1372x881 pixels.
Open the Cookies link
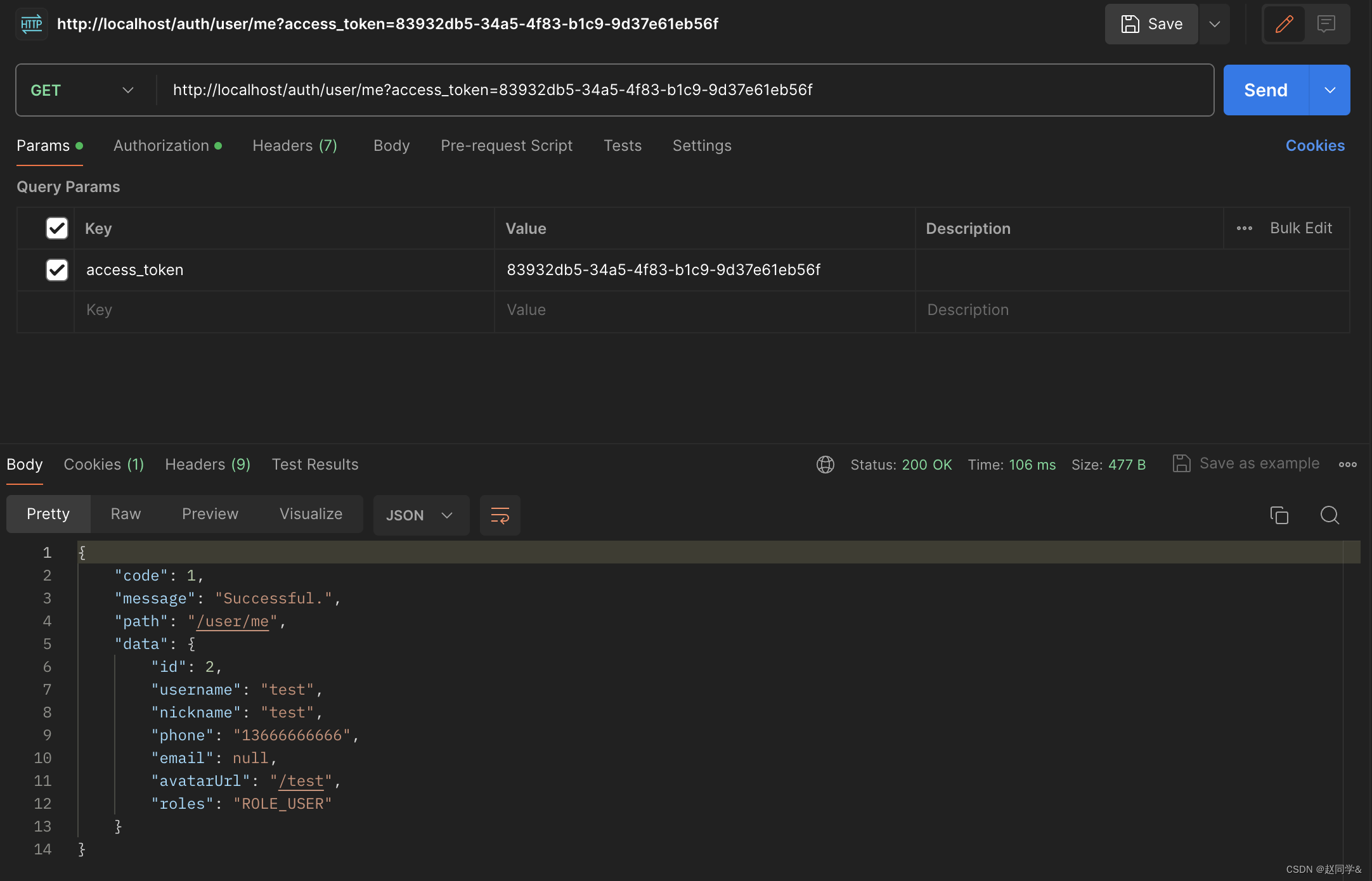[x=1314, y=146]
